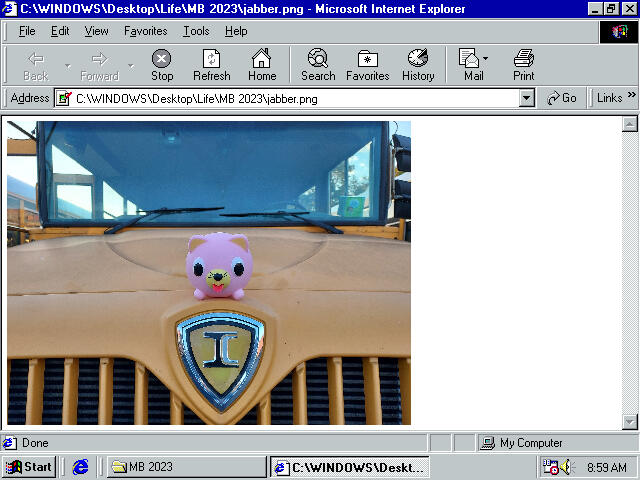The height and width of the screenshot is (480, 640).
Task: Click the Back navigation arrow icon
Action: (35, 59)
